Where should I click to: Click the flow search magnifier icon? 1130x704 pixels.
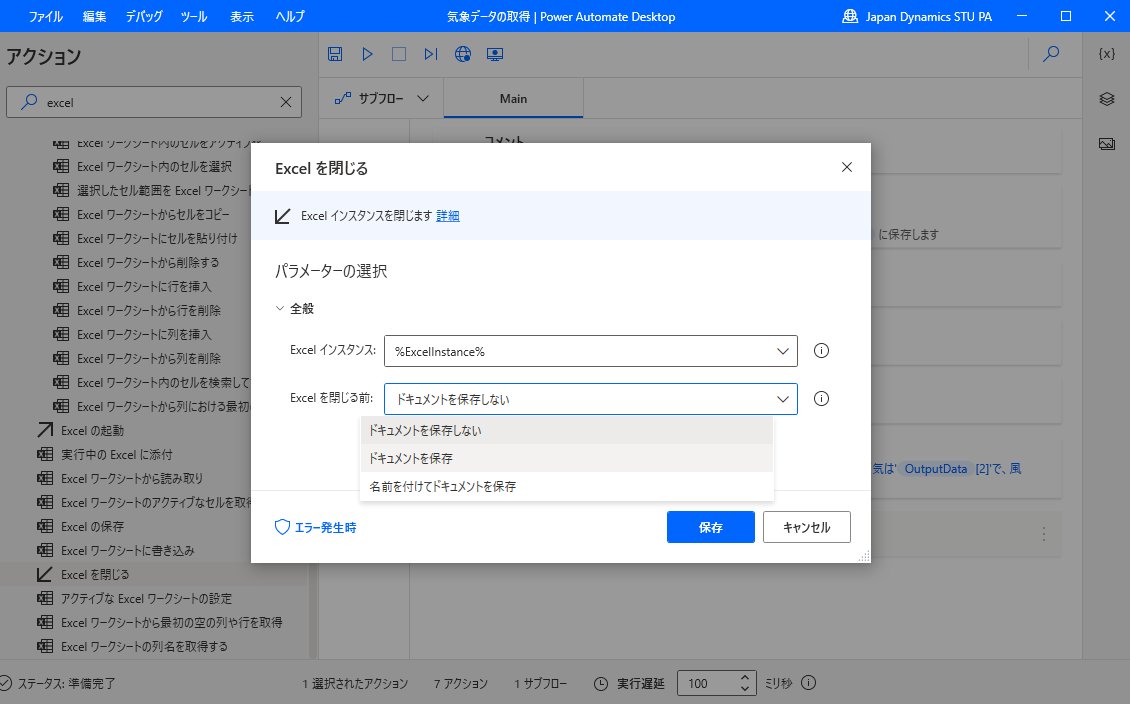(1051, 53)
